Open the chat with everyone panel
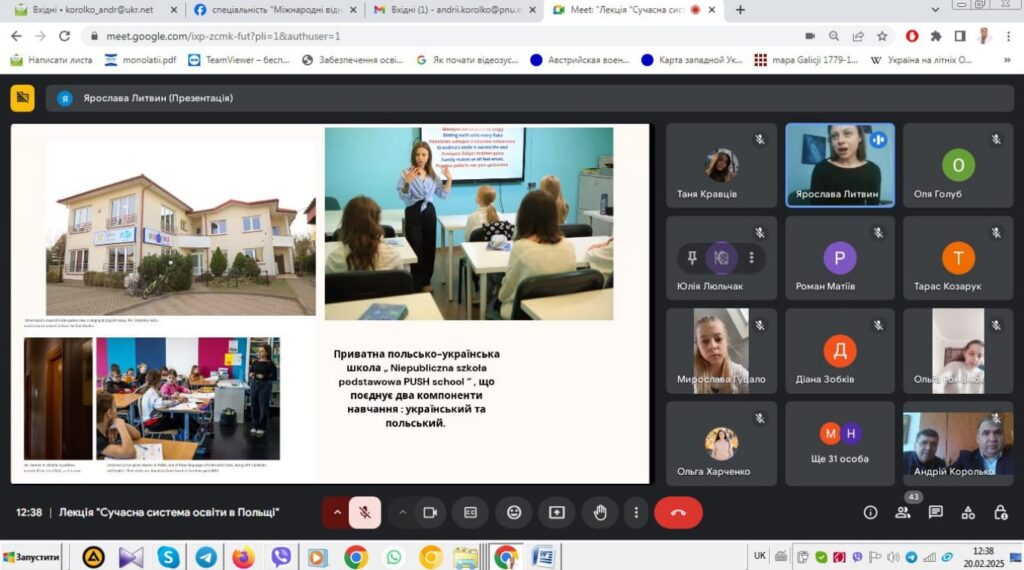Image resolution: width=1024 pixels, height=570 pixels. click(x=936, y=512)
